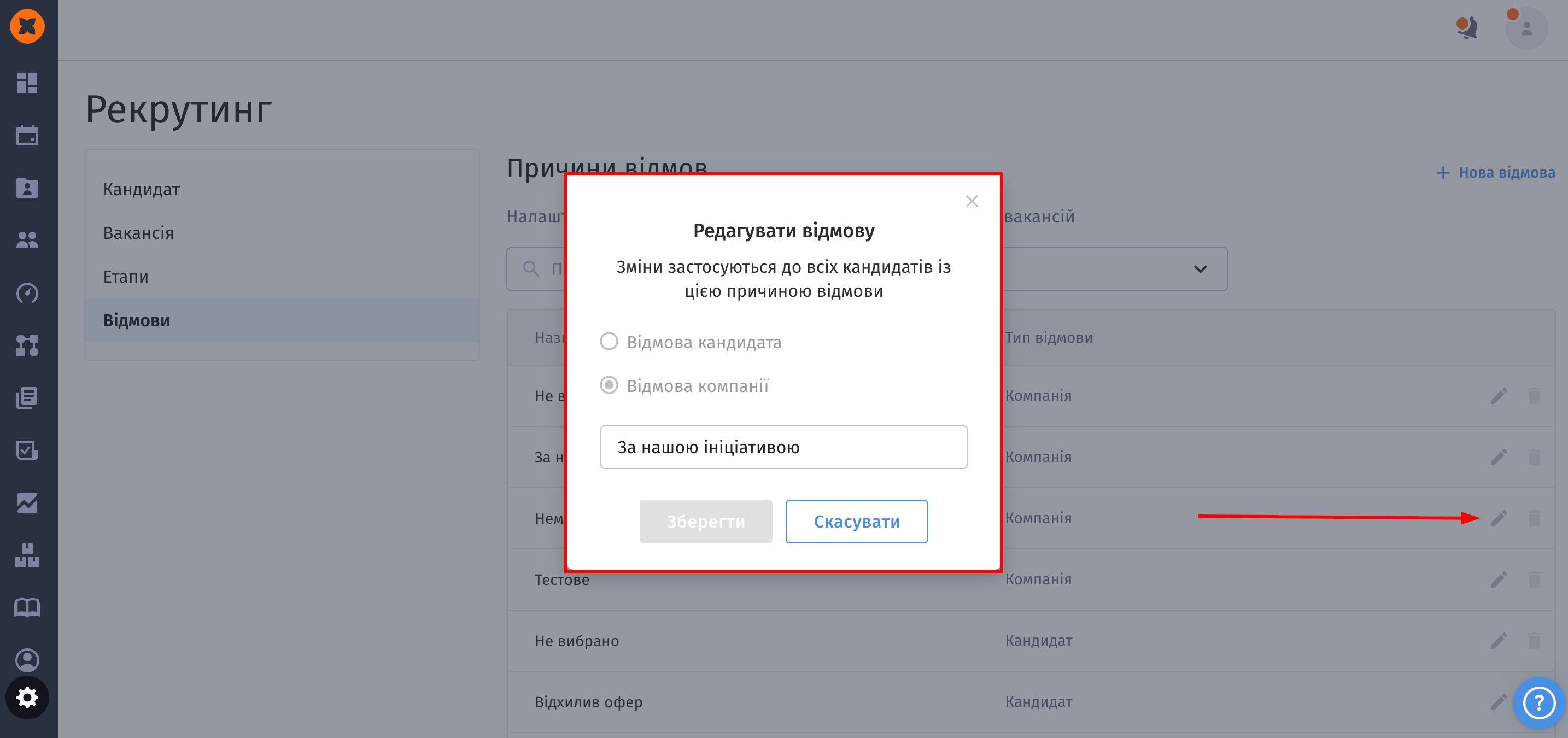1568x738 pixels.
Task: Expand the vacancies dropdown chevron
Action: (x=1200, y=269)
